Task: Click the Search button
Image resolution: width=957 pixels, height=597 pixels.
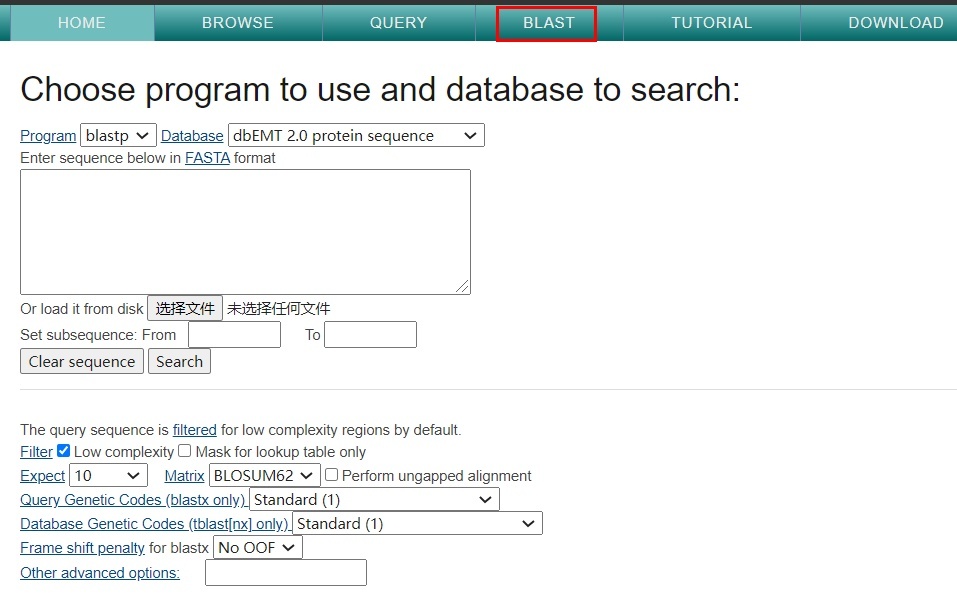Action: coord(179,362)
